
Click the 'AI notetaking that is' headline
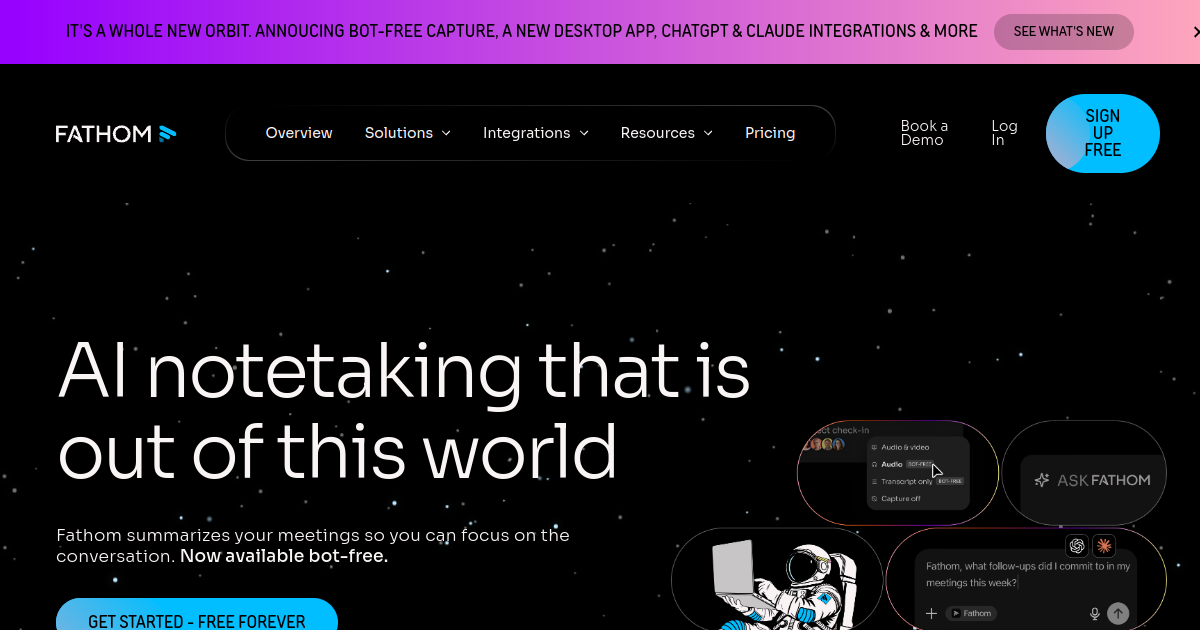click(404, 370)
